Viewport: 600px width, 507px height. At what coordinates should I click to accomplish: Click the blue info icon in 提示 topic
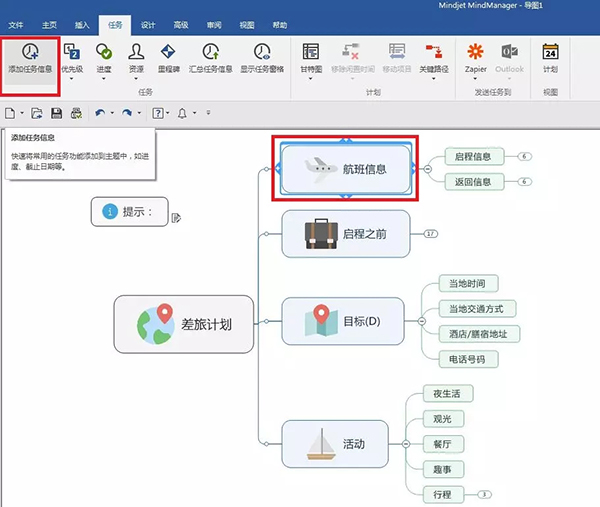point(110,212)
